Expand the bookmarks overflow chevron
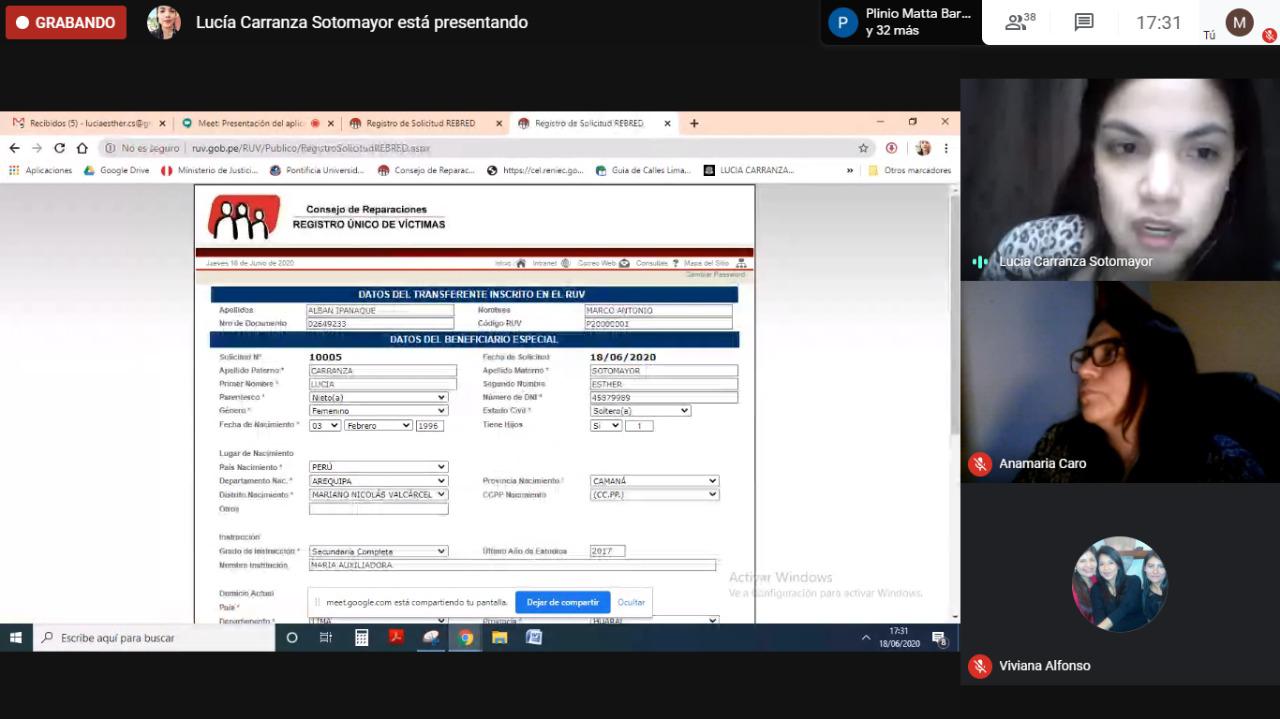The width and height of the screenshot is (1280, 719). (x=850, y=170)
